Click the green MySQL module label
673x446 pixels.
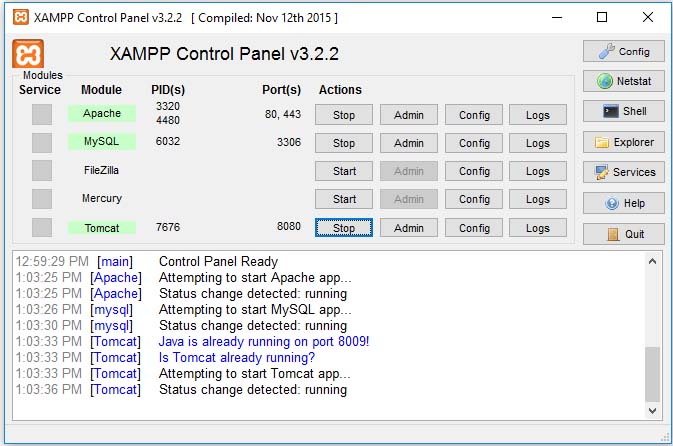(x=102, y=141)
